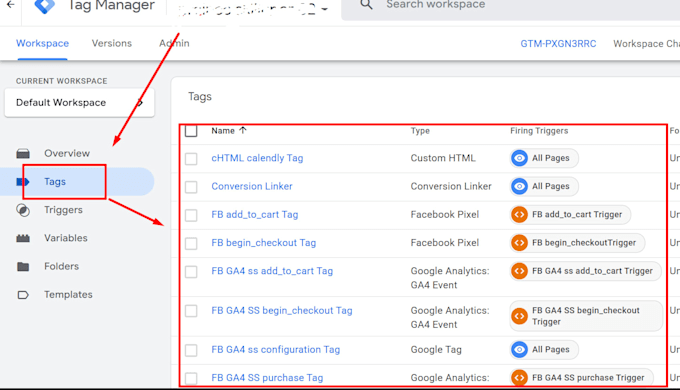This screenshot has height=390, width=680.
Task: Switch to the Workspace tab
Action: (x=42, y=43)
